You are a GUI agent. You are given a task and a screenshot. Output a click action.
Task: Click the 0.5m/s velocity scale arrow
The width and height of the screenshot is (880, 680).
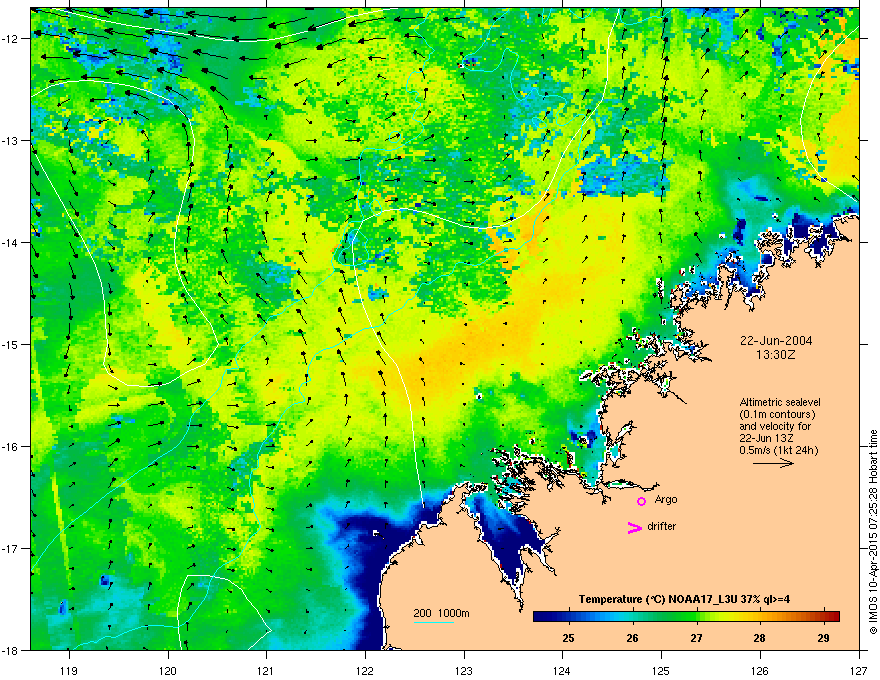[773, 463]
